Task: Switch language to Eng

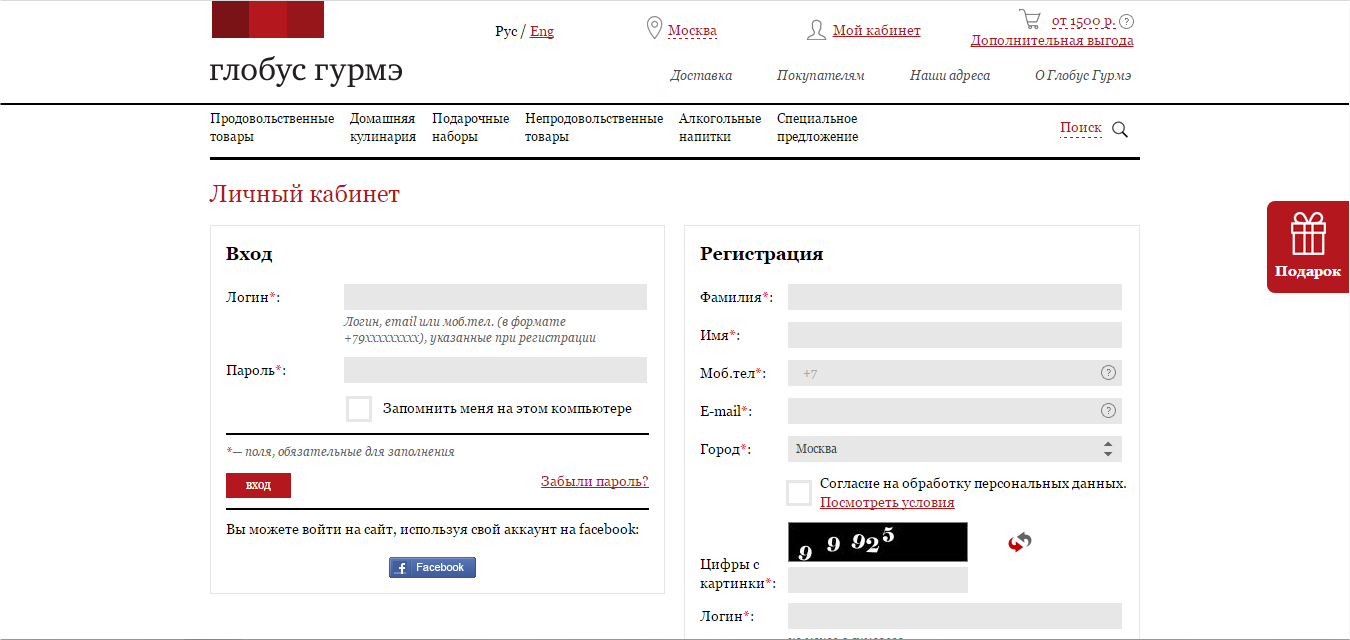Action: 542,31
